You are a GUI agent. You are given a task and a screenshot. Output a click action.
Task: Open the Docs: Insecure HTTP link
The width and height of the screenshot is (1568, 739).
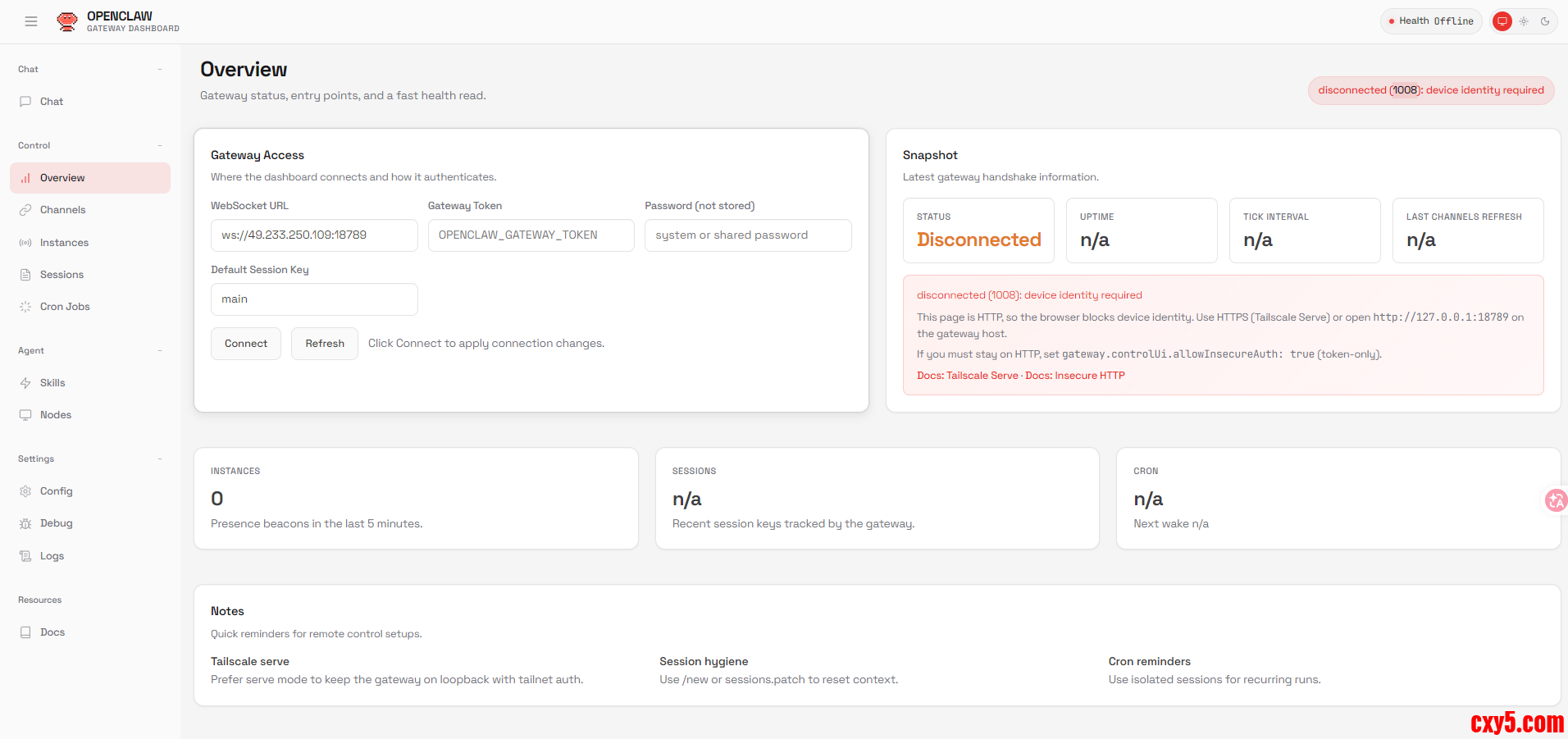tap(1074, 376)
